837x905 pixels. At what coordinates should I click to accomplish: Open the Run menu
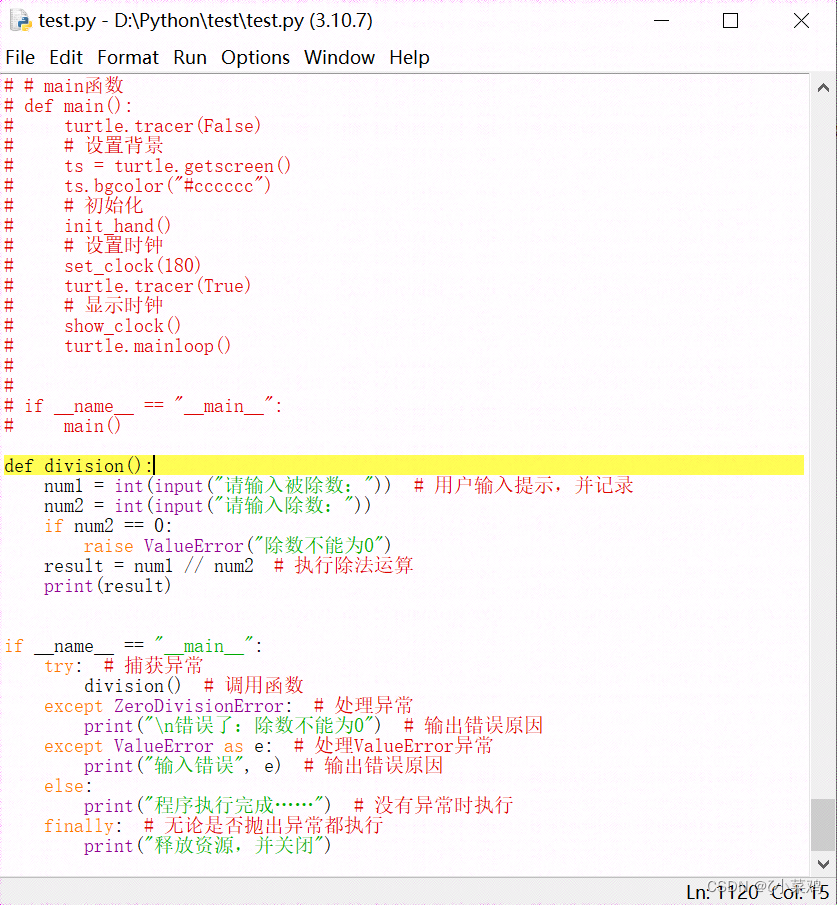point(190,58)
